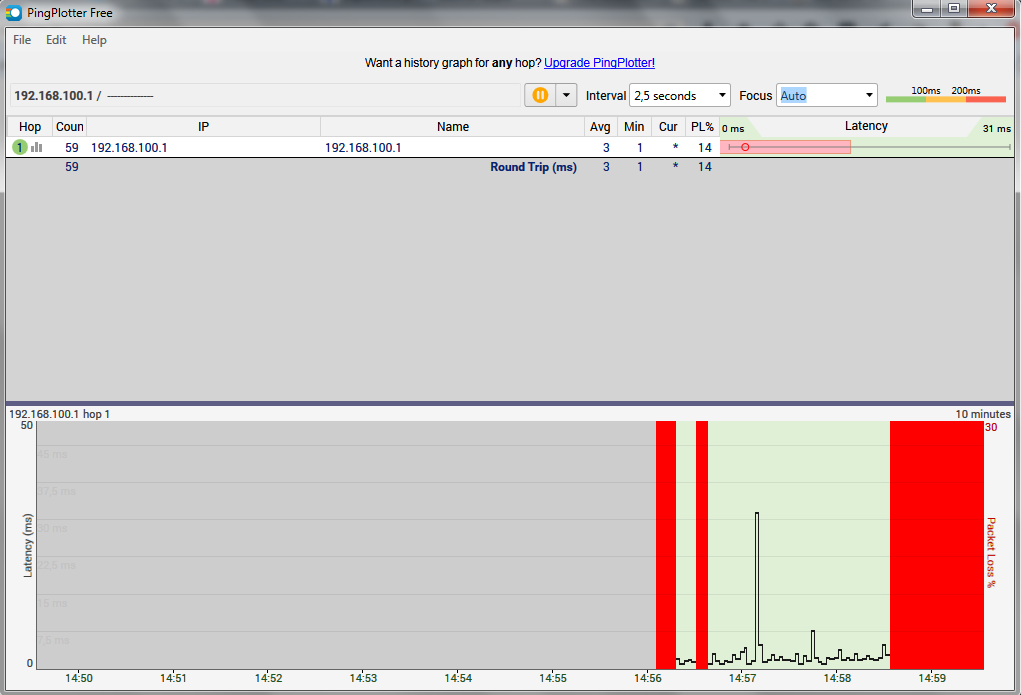Click the Cur column header

668,126
